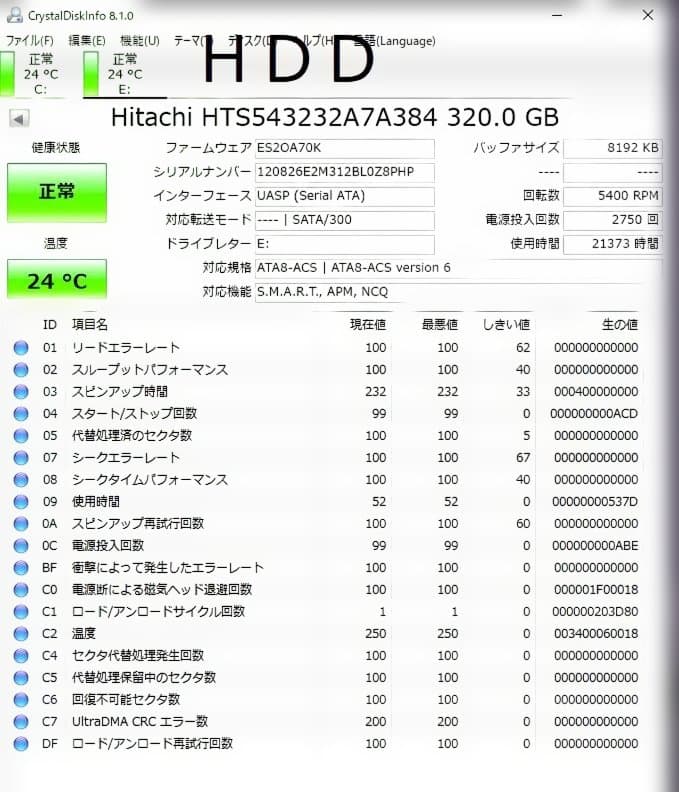This screenshot has height=792, width=679.
Task: Click status dot for C0 磁気ヘッド退避回数
Action: tap(21, 590)
